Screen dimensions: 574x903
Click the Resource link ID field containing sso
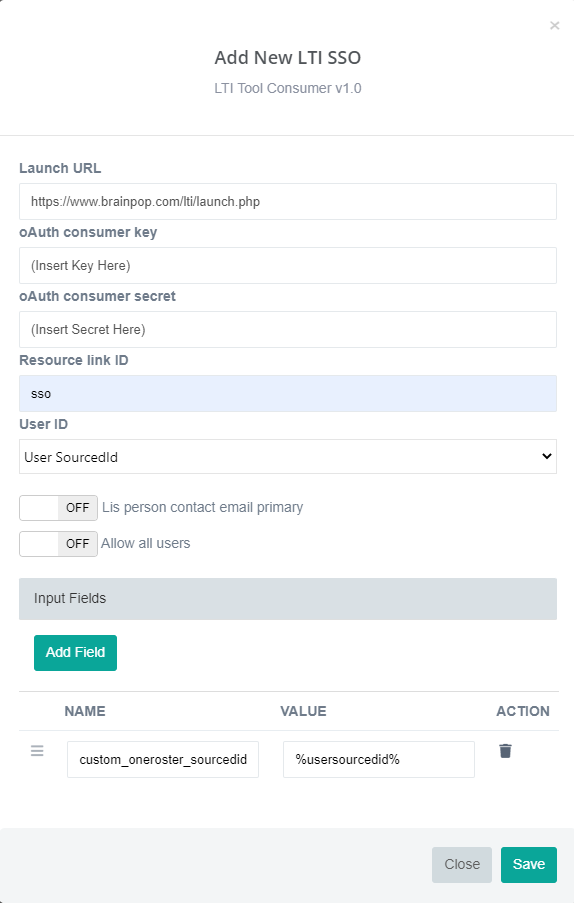pyautogui.click(x=288, y=393)
